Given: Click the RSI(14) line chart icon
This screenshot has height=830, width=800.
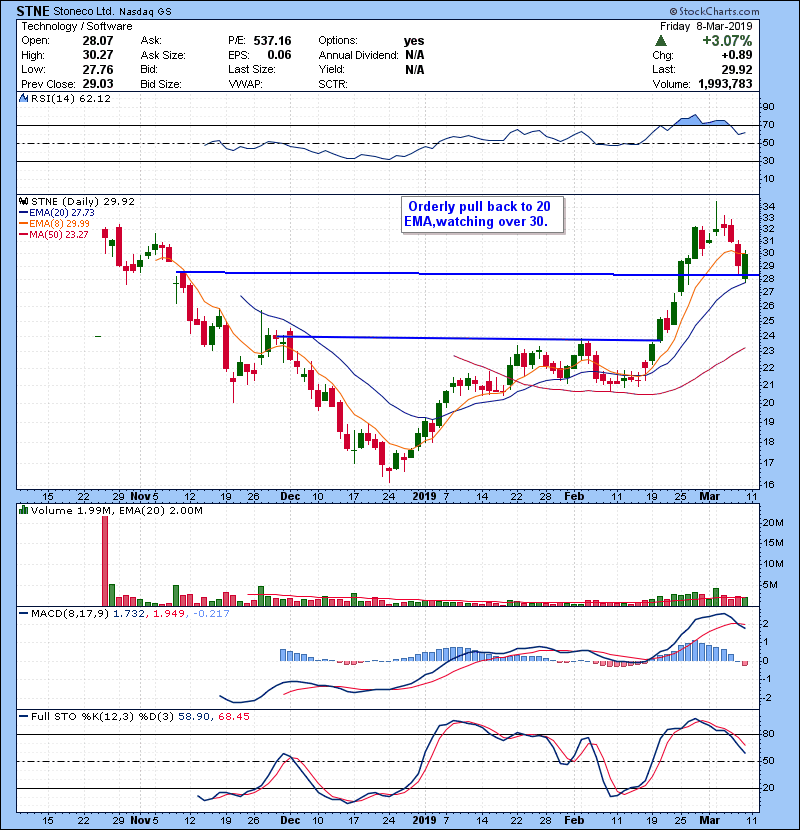Looking at the screenshot, I should pyautogui.click(x=24, y=98).
